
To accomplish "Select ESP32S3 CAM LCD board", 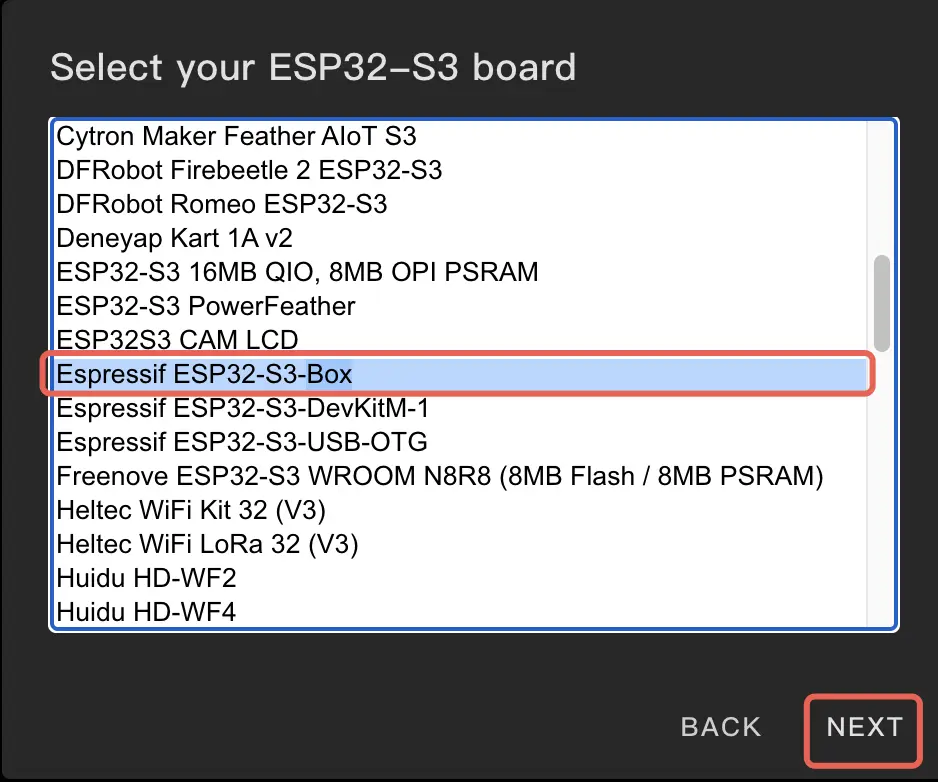I will click(177, 339).
